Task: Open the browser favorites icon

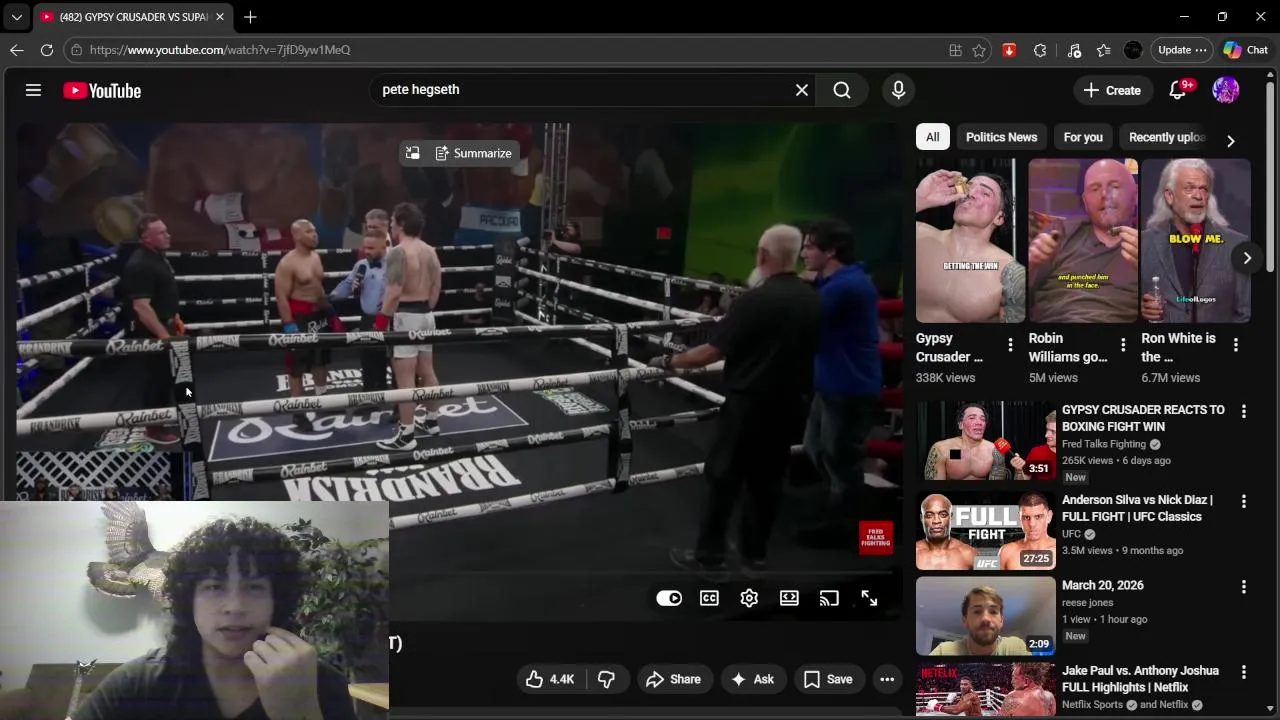Action: (x=1103, y=50)
